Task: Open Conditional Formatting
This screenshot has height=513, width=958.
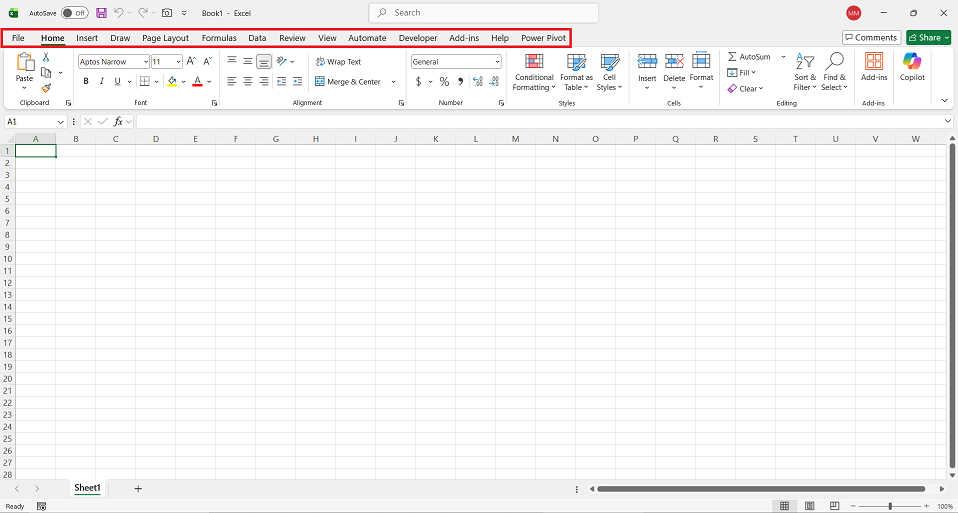Action: (533, 72)
